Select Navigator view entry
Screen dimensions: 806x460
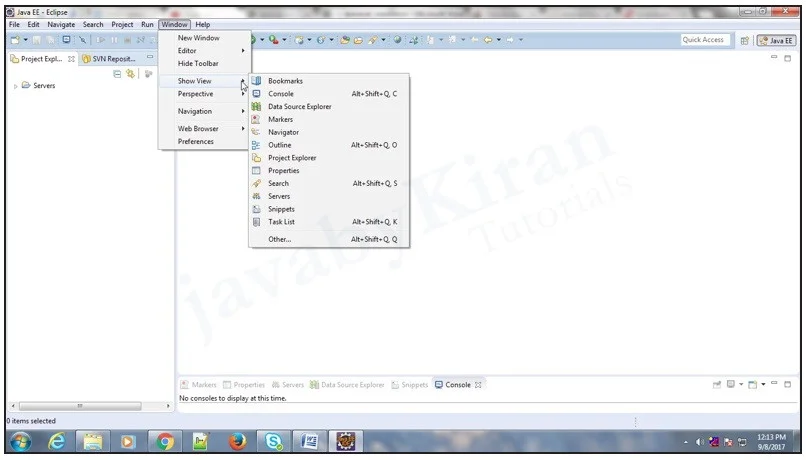[329, 133]
